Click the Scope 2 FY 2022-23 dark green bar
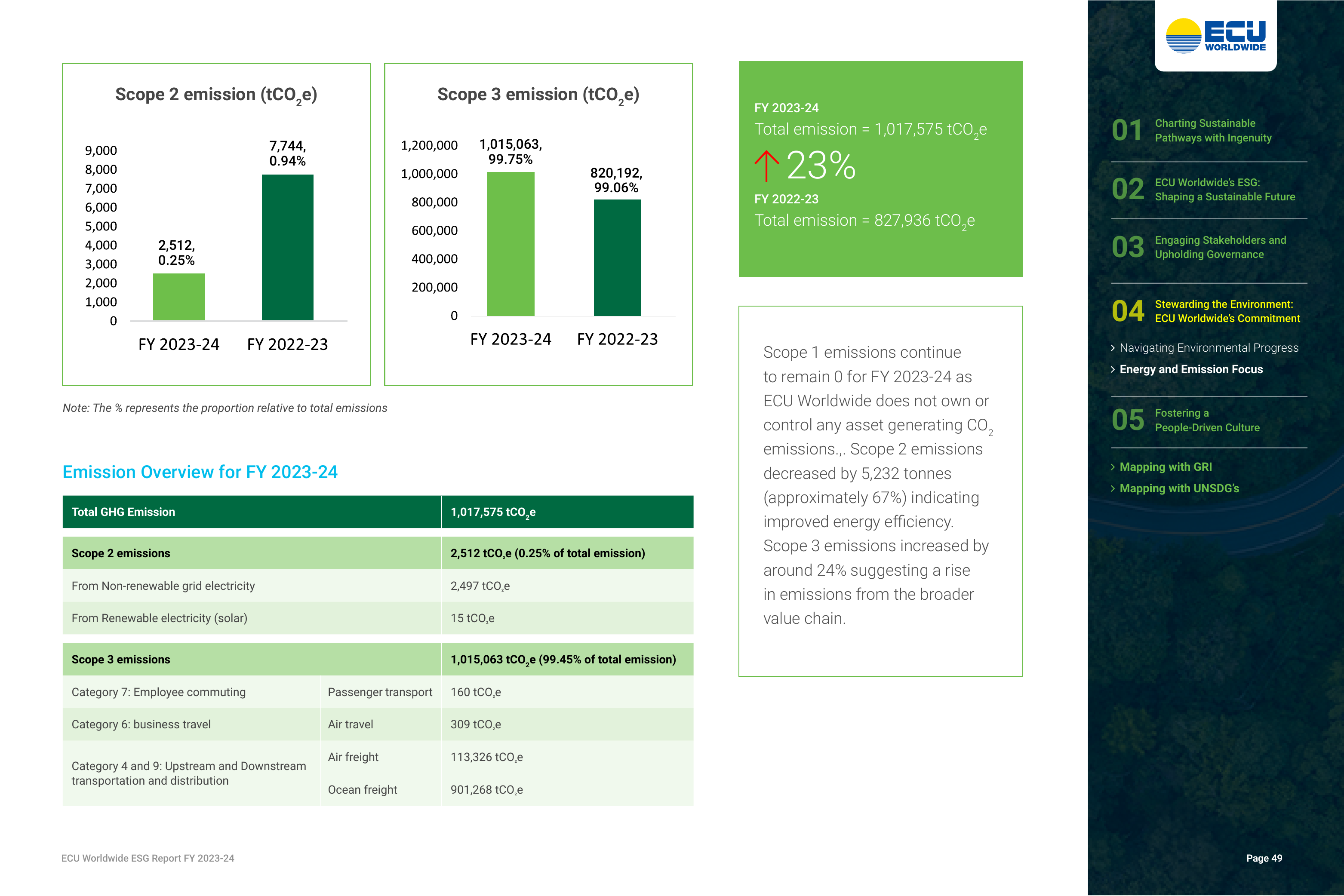This screenshot has height=896, width=1344. pyautogui.click(x=288, y=247)
